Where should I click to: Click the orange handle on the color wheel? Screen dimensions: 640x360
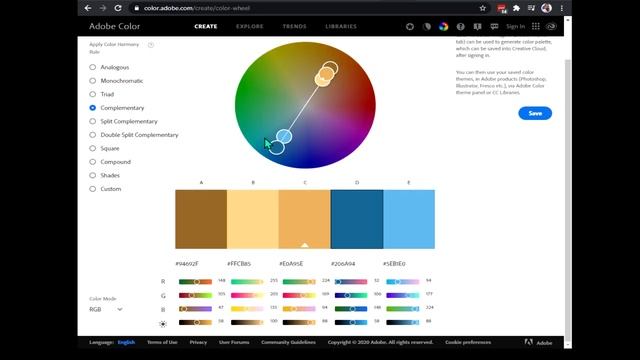(325, 75)
